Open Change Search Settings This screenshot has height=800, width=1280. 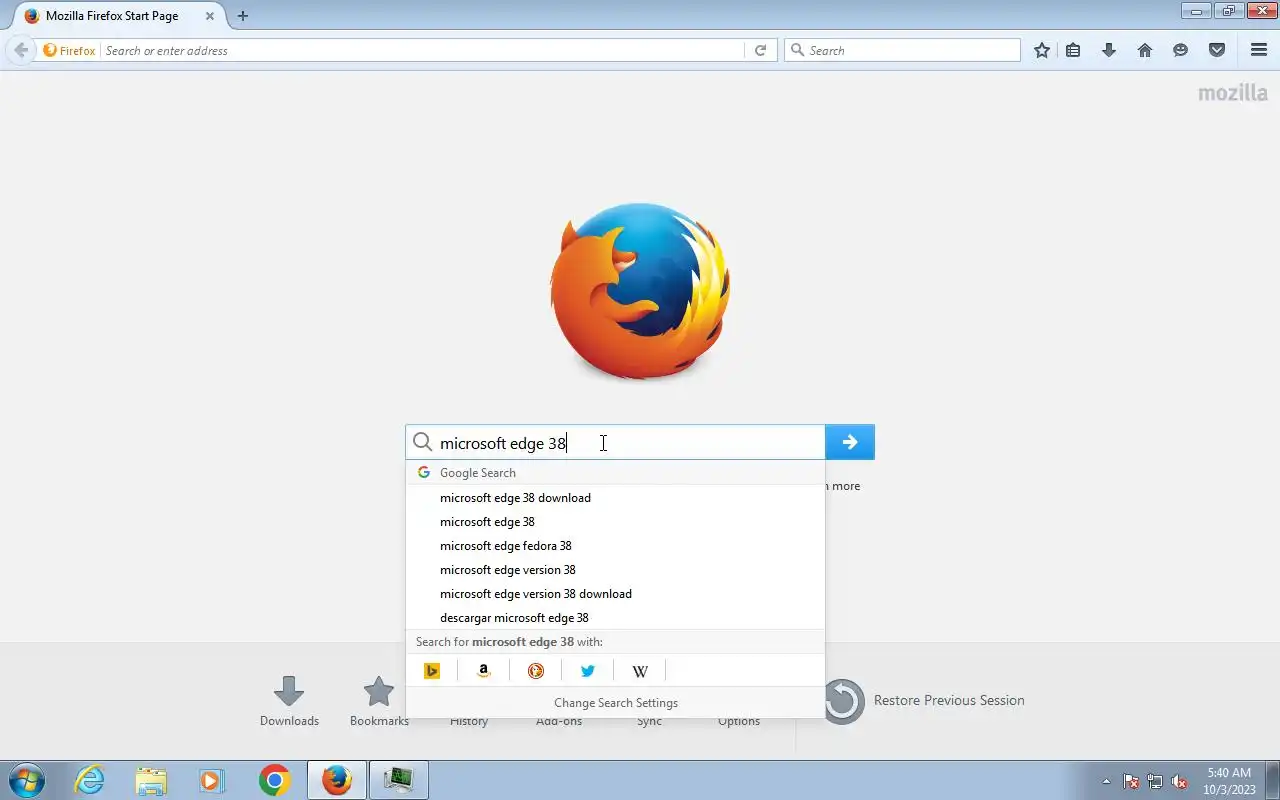616,703
